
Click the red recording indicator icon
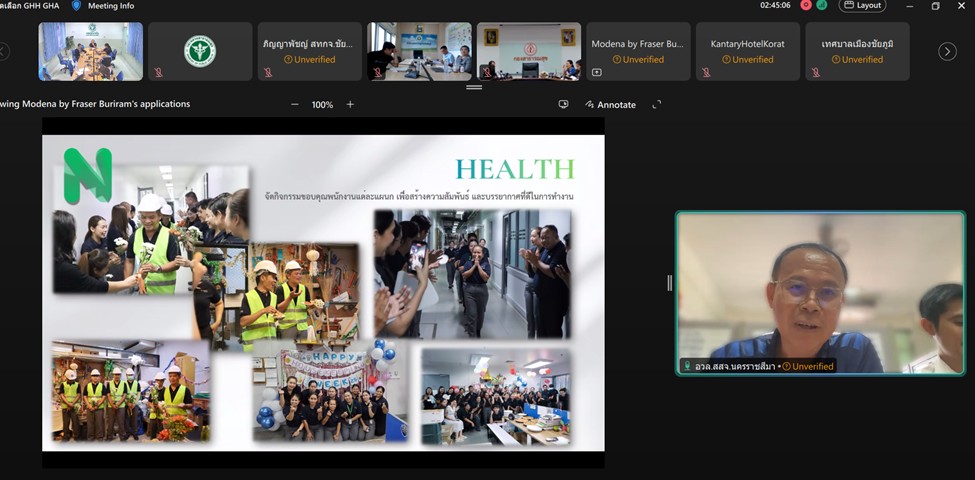click(806, 5)
